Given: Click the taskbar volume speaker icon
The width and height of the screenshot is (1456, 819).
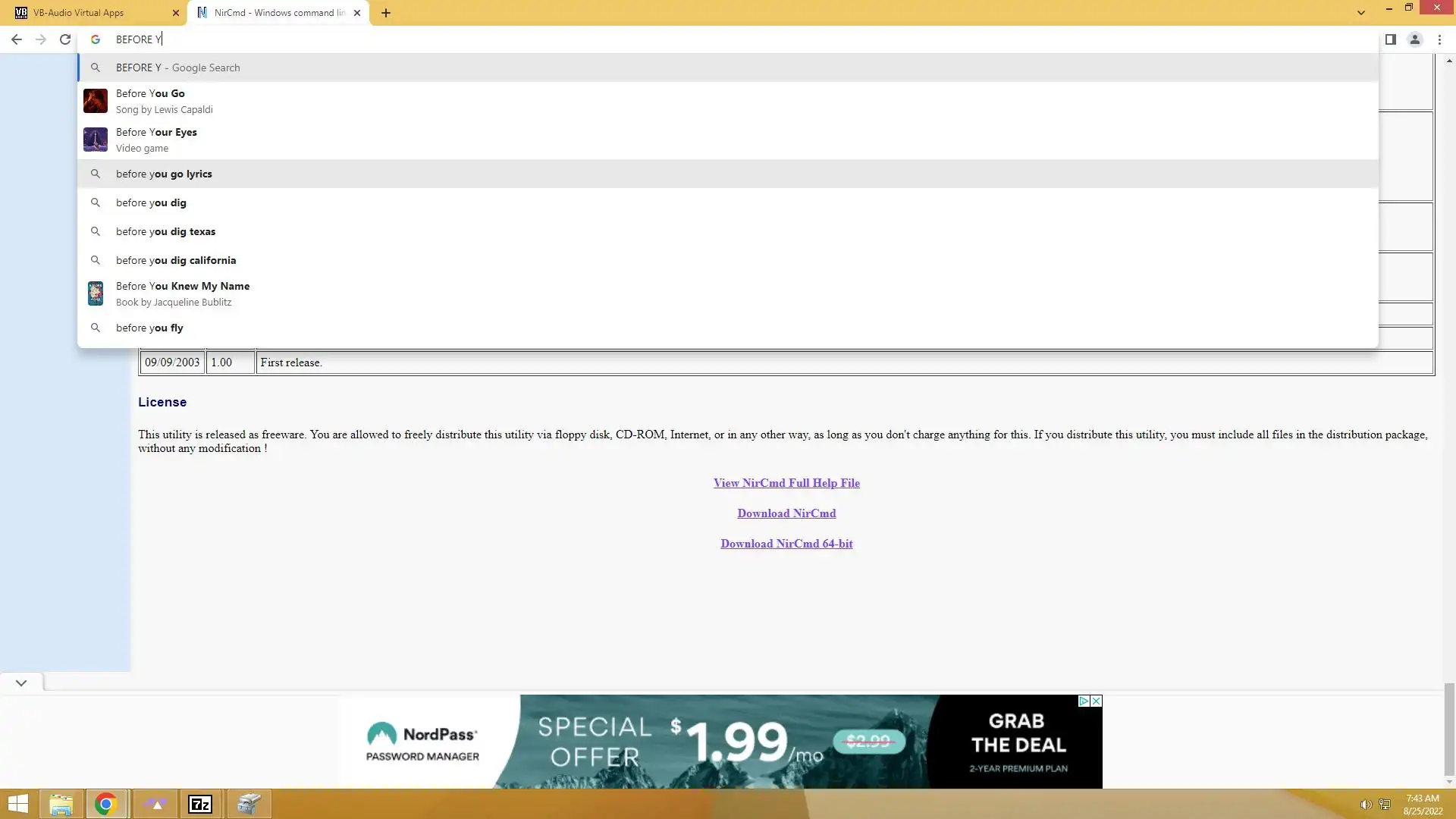Looking at the screenshot, I should pos(1365,805).
